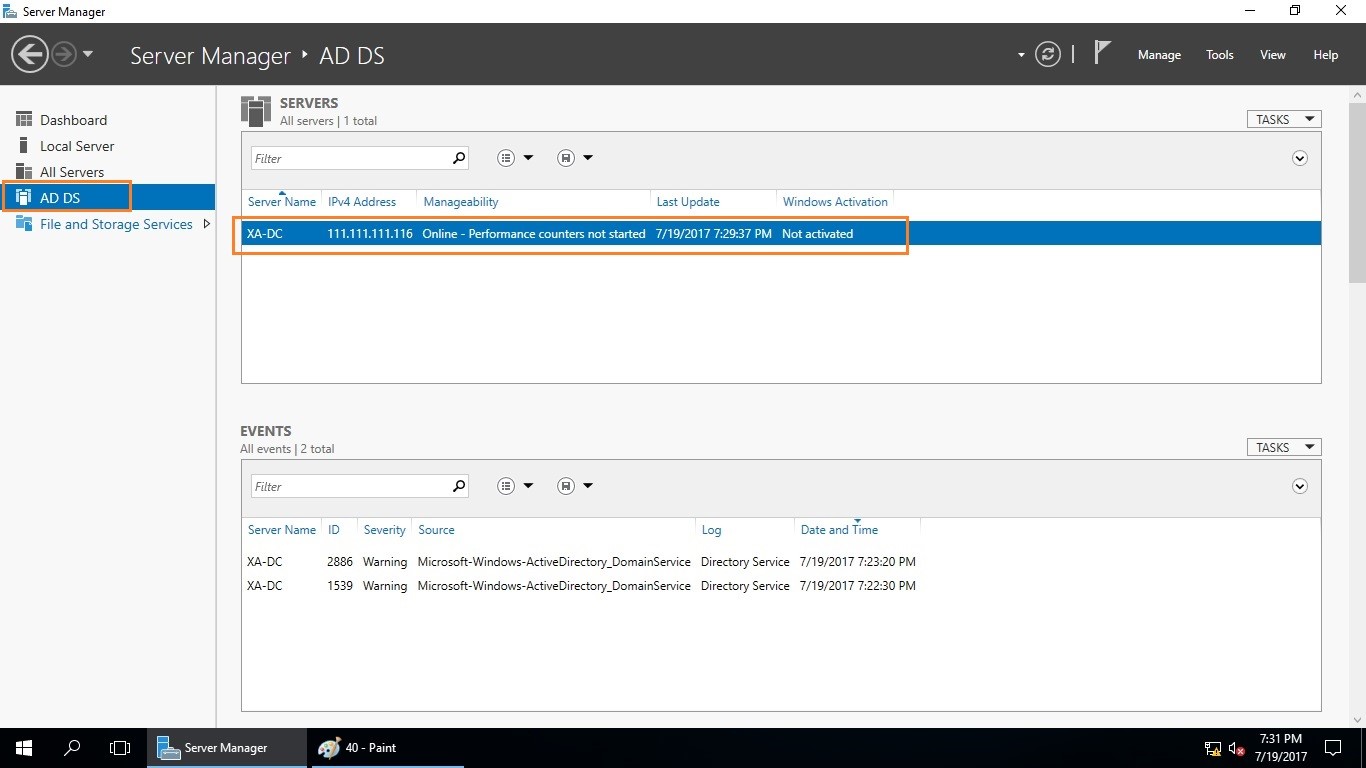1366x768 pixels.
Task: Open dropdown arrow beside Events criteria icon
Action: pos(529,486)
